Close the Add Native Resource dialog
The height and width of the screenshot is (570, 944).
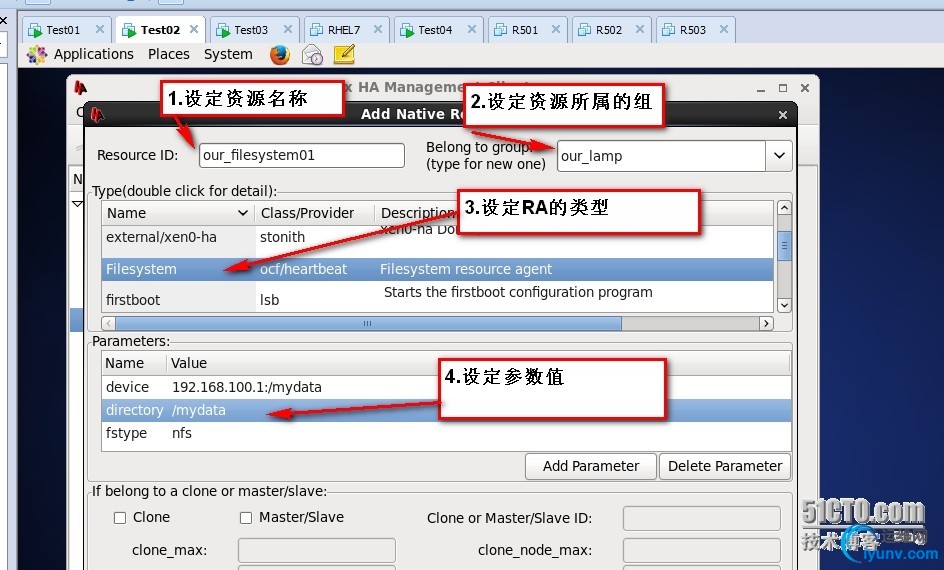783,114
